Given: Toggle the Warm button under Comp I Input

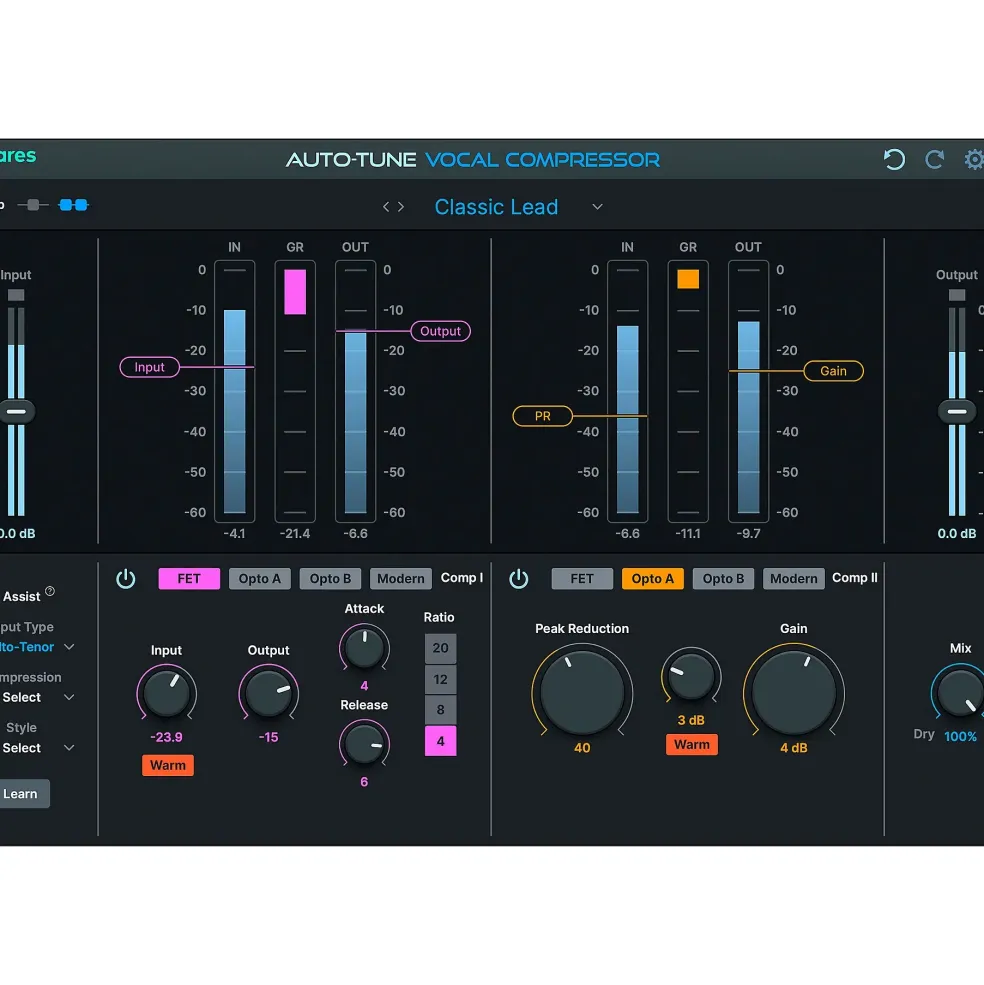Looking at the screenshot, I should coord(168,765).
